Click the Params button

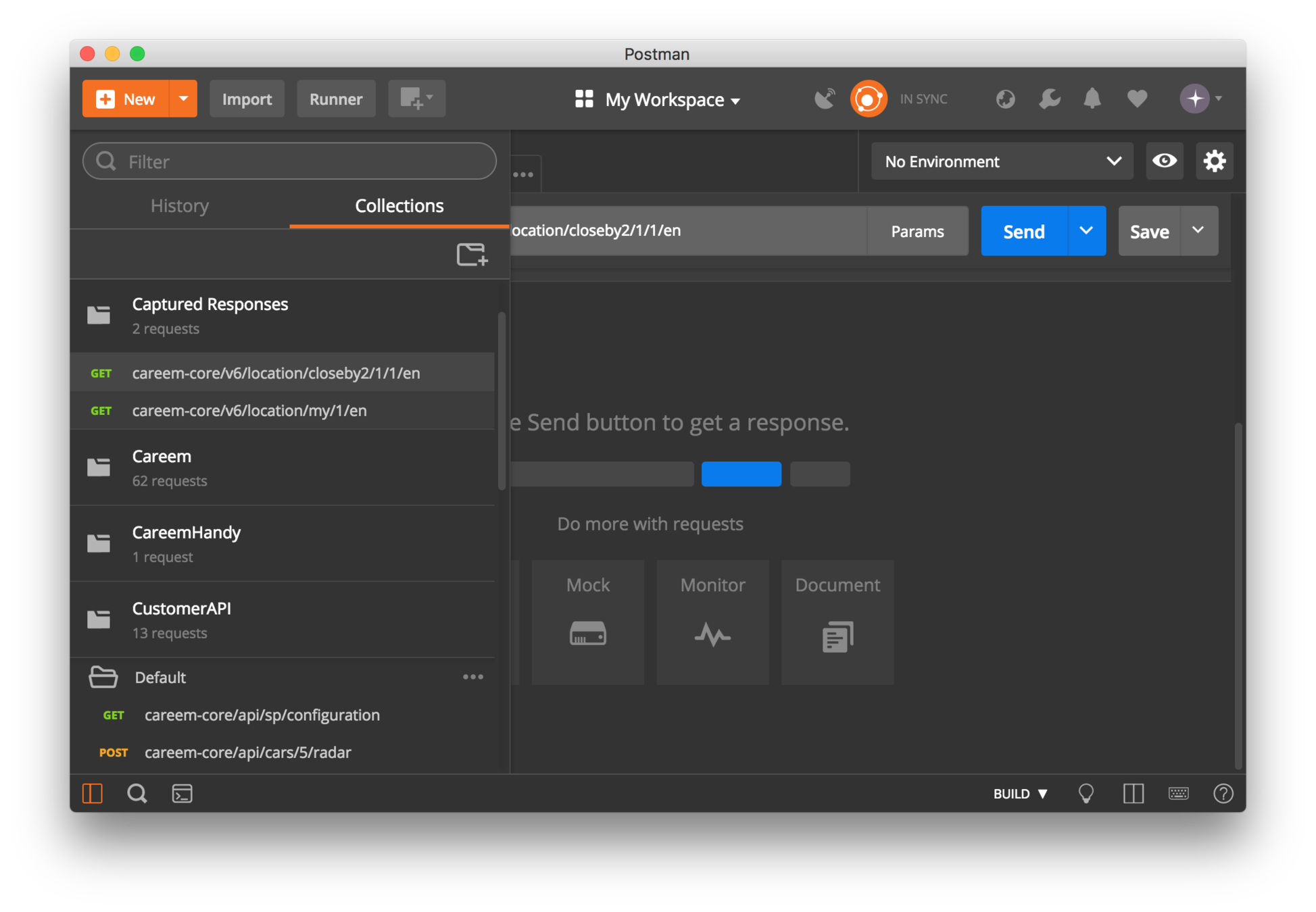917,231
